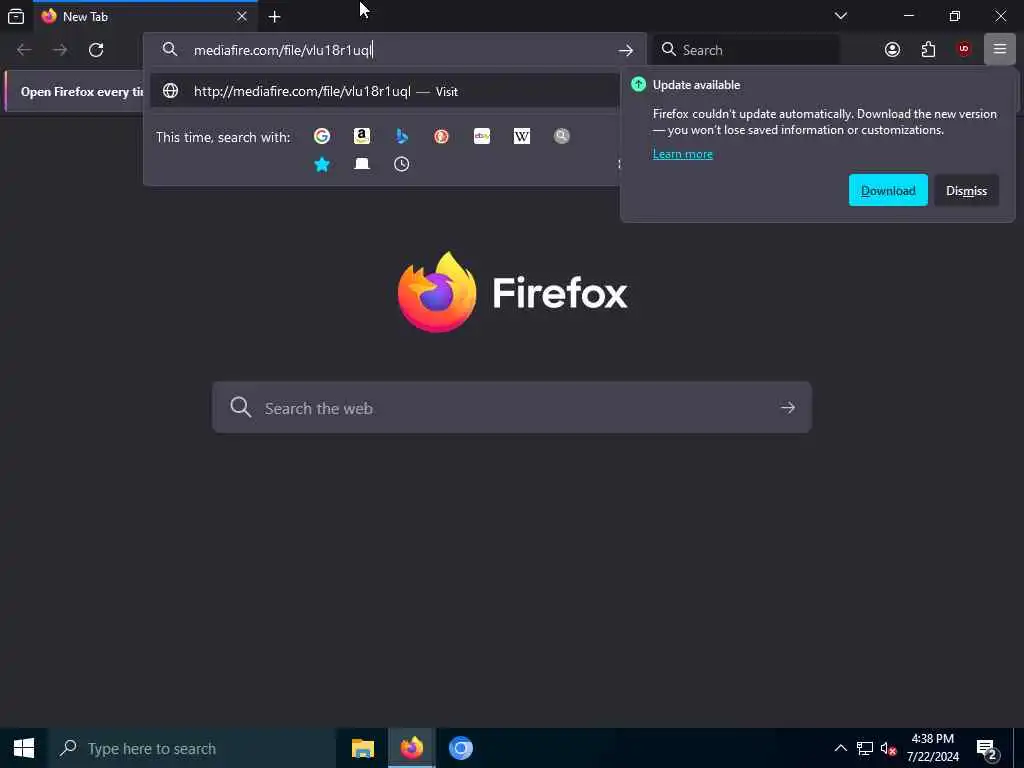Open the Windows Start menu
Viewport: 1024px width, 768px height.
[x=24, y=748]
